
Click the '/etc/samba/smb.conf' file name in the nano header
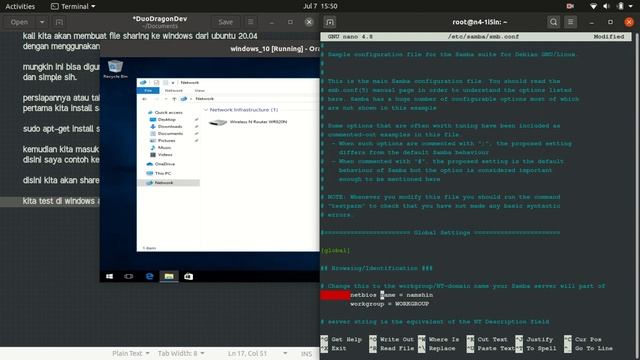pos(483,37)
